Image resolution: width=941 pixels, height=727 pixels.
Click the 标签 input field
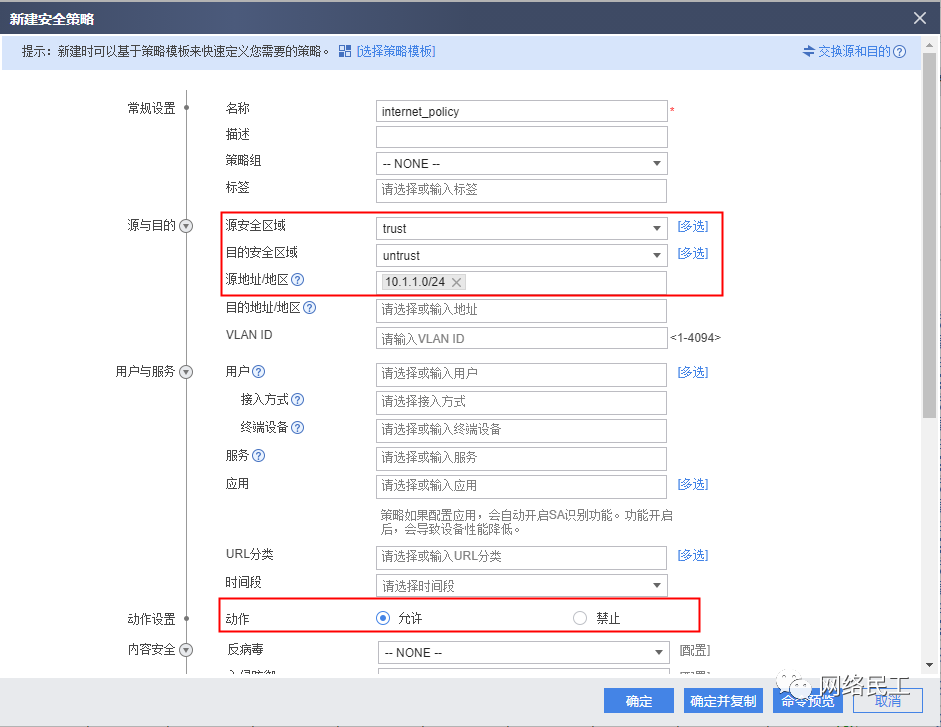522,190
